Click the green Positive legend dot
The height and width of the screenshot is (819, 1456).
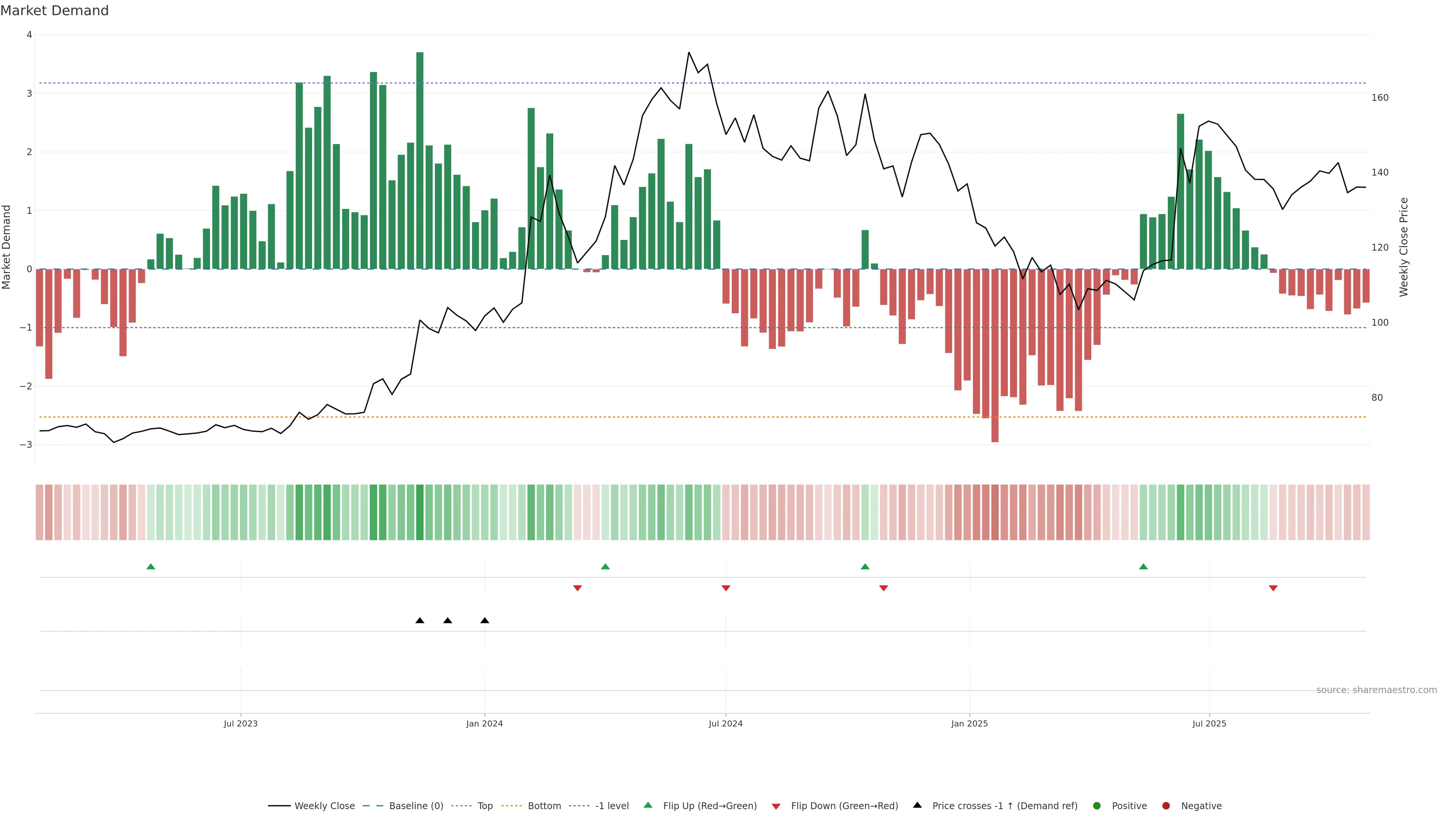[1097, 806]
